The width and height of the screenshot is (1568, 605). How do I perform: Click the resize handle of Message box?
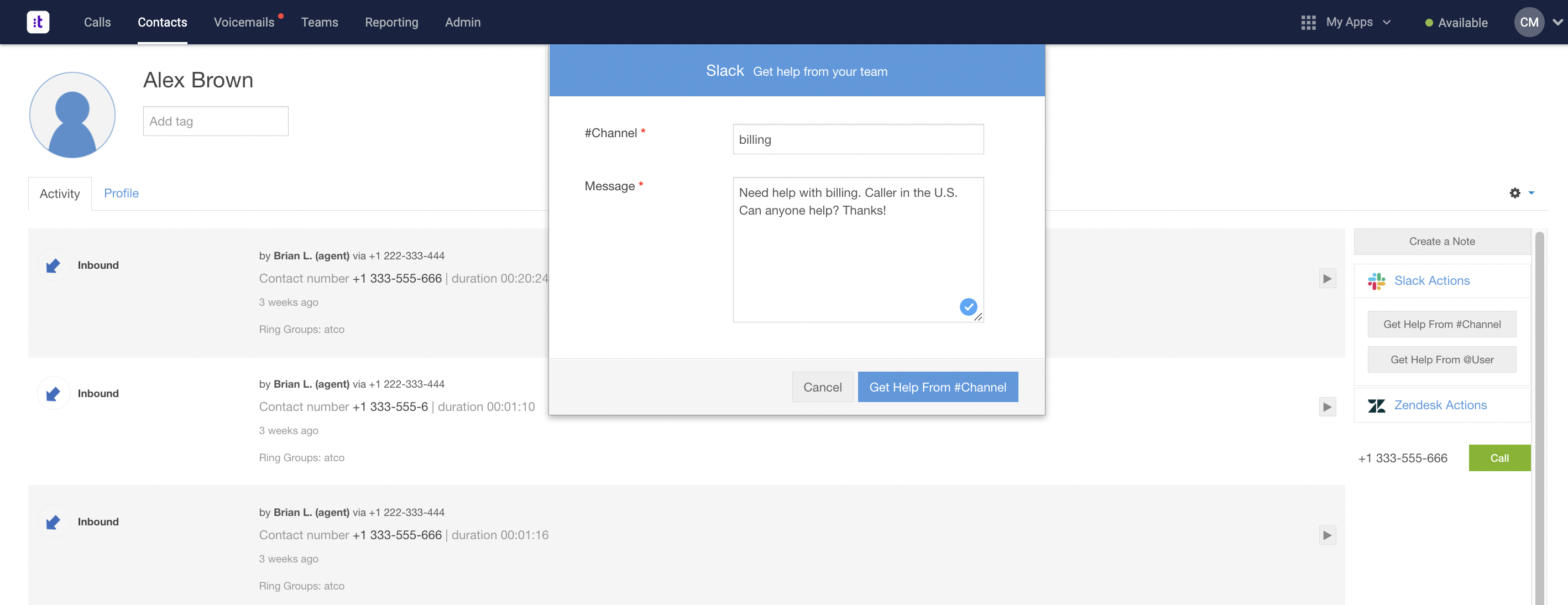pyautogui.click(x=978, y=317)
